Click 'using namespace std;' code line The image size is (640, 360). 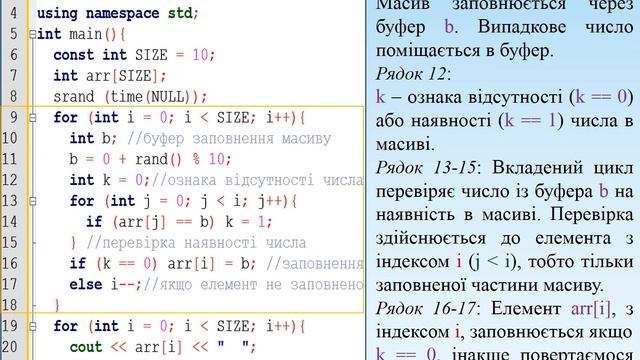click(x=118, y=13)
